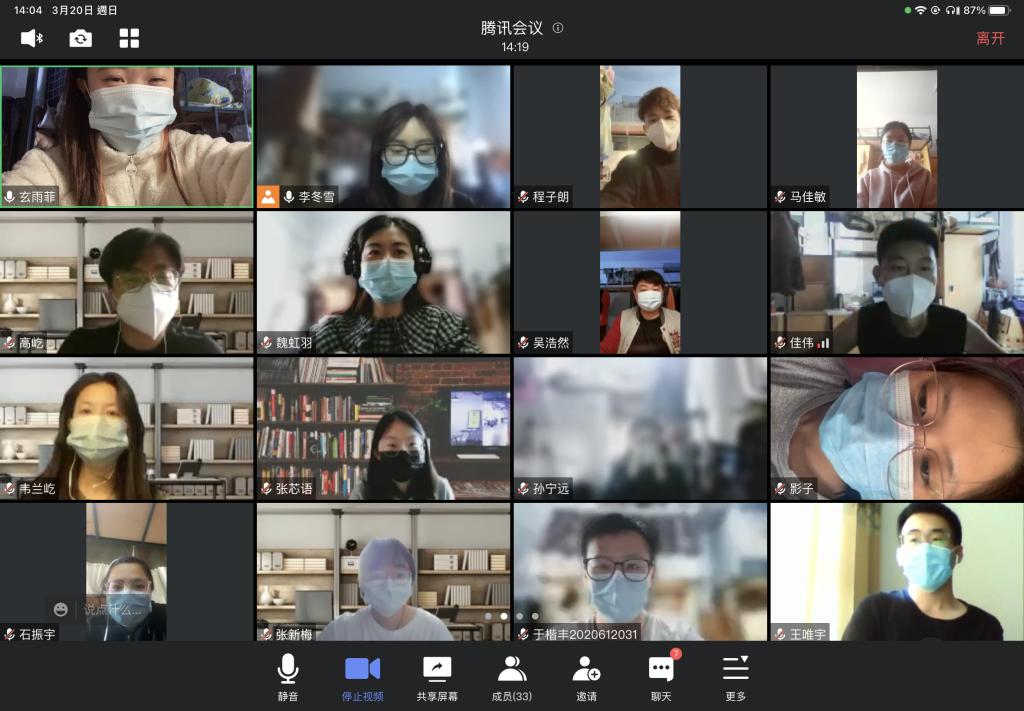Click the emoji reaction smiley icon
1024x711 pixels.
coord(61,609)
